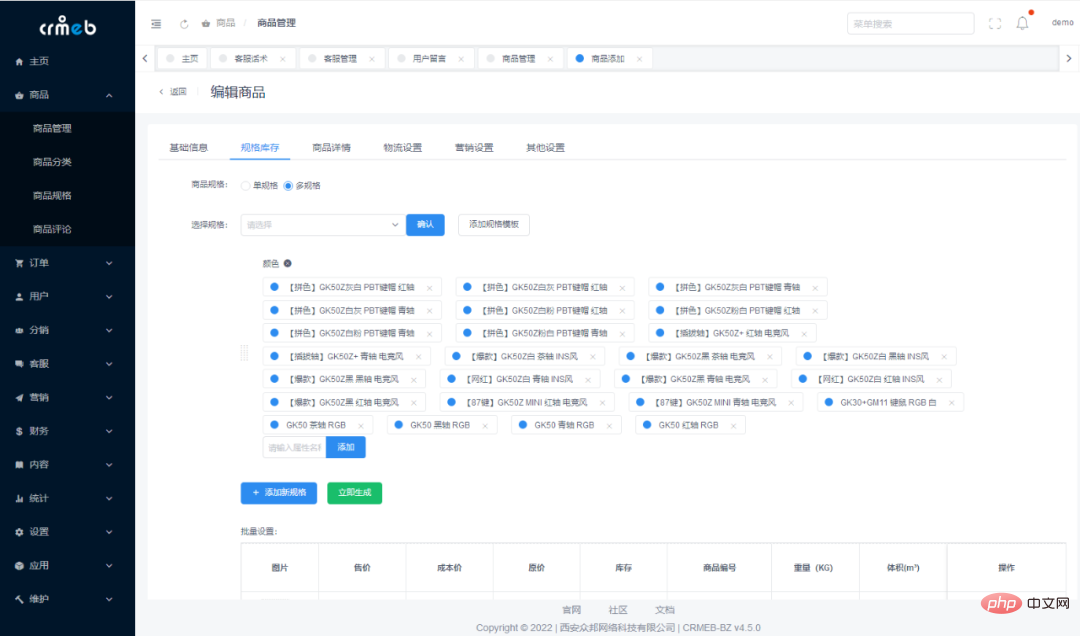Close the 商品添加 page tab
Image resolution: width=1080 pixels, height=636 pixels.
click(639, 59)
